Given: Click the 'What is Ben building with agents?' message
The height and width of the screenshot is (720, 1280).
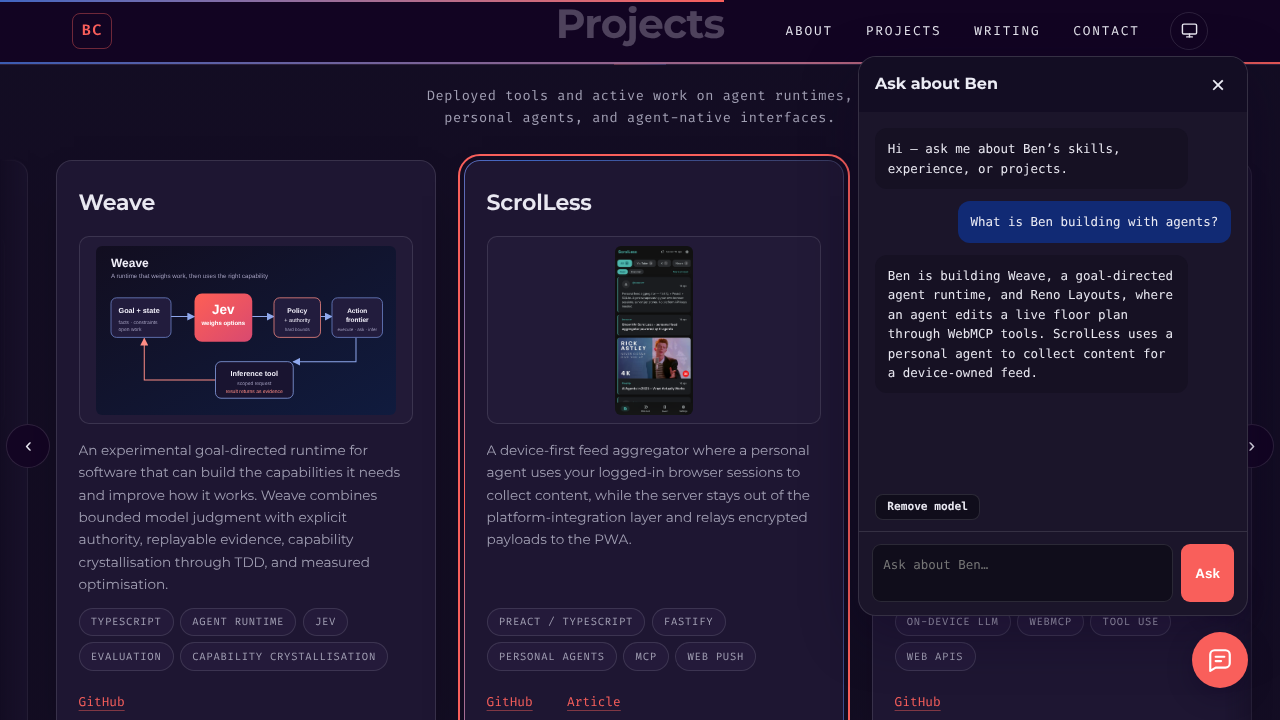Looking at the screenshot, I should point(1094,222).
